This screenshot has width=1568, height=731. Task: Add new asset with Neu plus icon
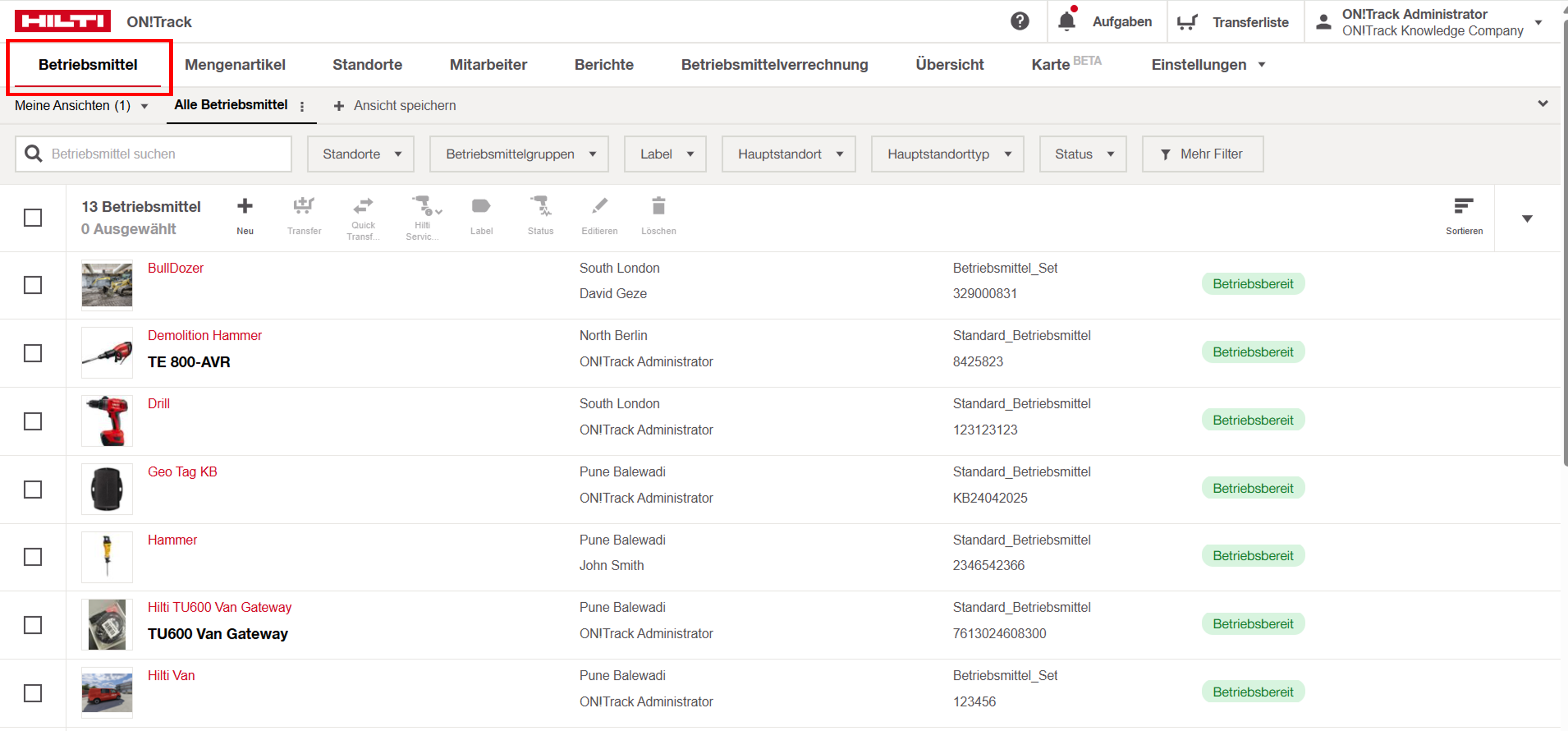point(245,206)
